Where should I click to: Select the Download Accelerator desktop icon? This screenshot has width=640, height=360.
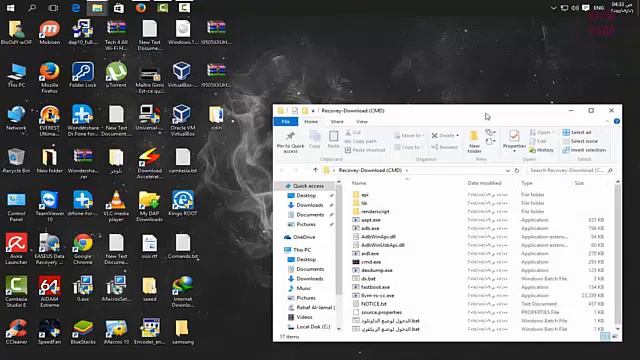point(149,163)
